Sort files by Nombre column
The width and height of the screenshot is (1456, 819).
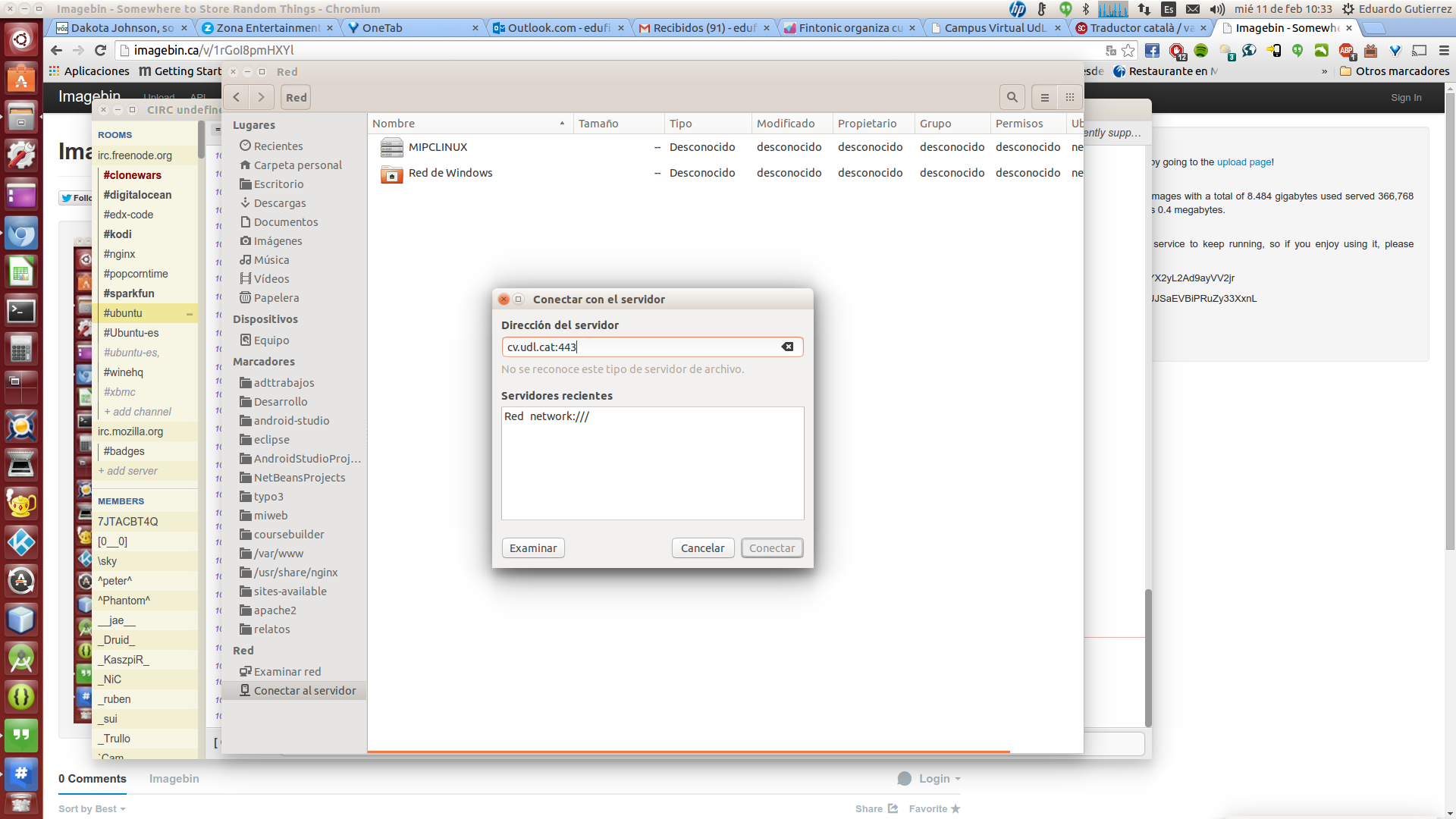[x=470, y=124]
